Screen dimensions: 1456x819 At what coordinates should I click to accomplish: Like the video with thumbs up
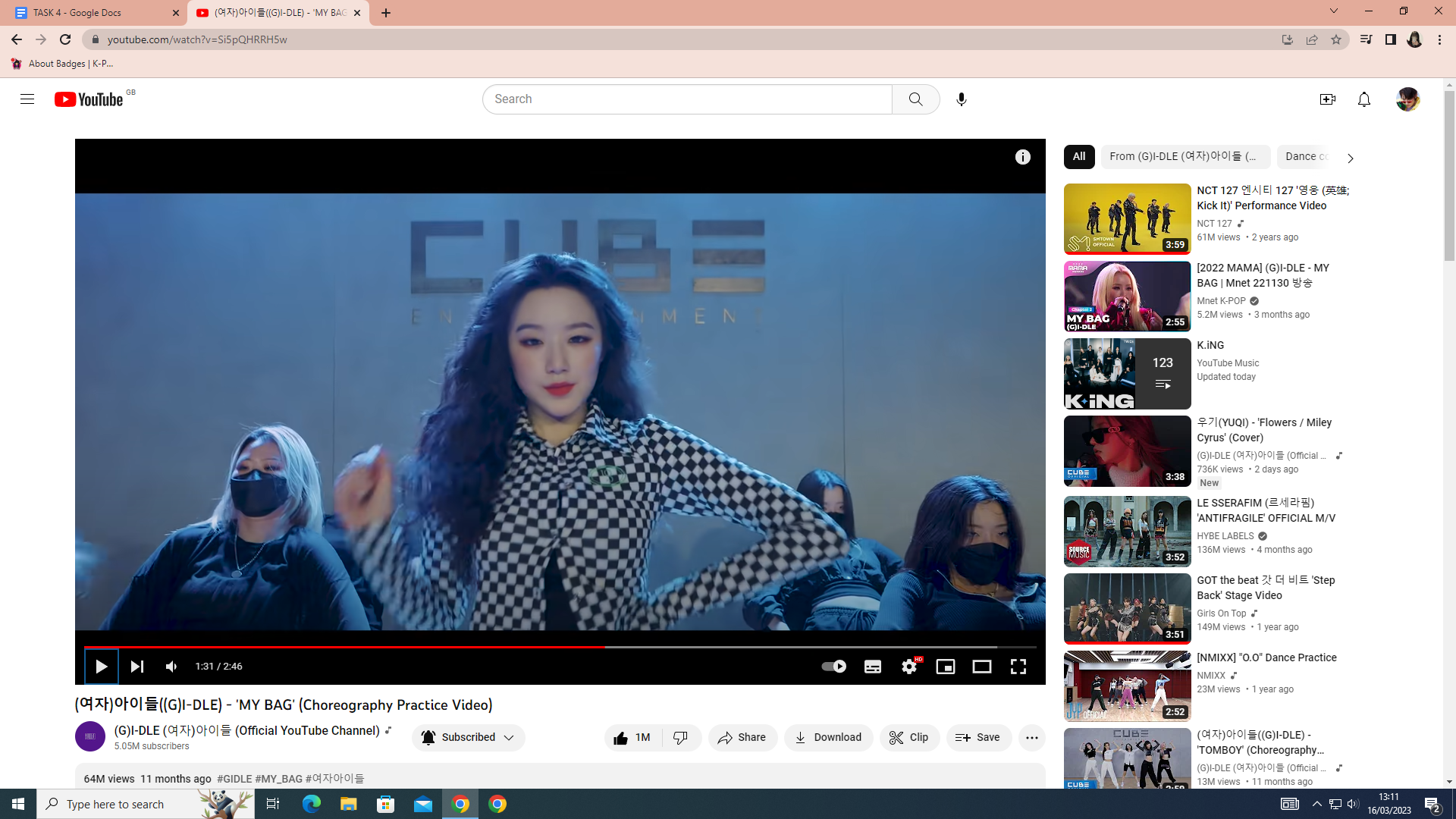(633, 738)
